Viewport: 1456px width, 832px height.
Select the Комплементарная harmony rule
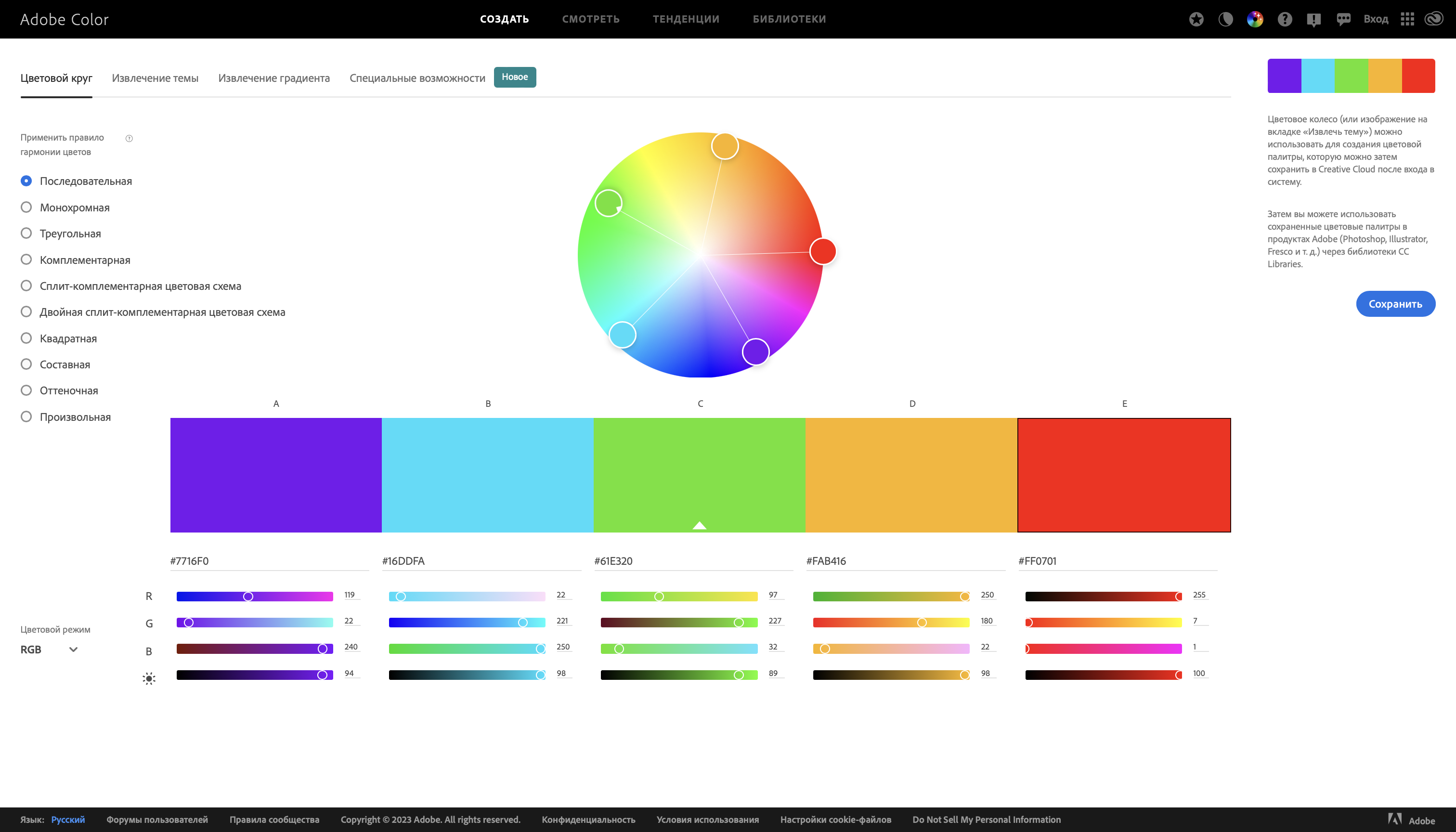tap(76, 260)
